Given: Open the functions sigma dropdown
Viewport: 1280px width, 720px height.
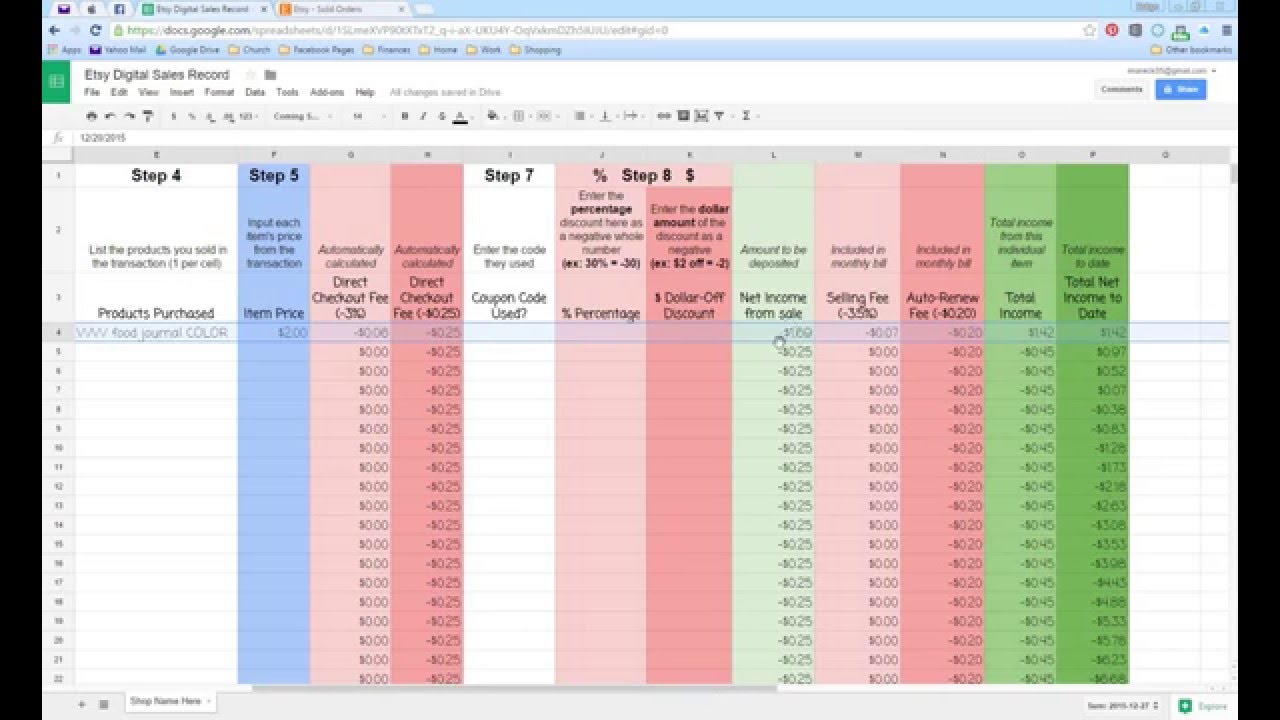Looking at the screenshot, I should click(x=747, y=116).
